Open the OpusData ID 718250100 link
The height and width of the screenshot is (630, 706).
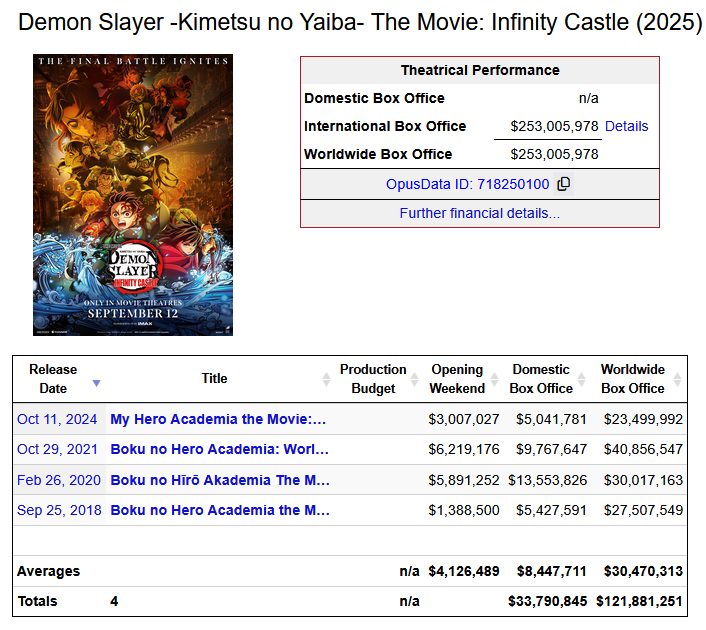tap(467, 184)
